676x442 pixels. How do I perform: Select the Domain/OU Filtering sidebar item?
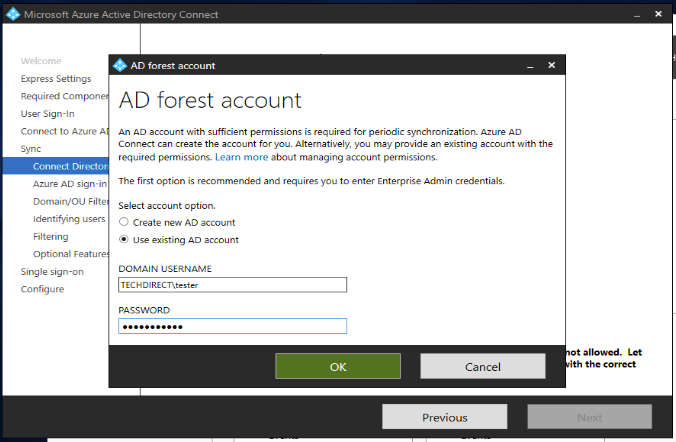point(71,201)
